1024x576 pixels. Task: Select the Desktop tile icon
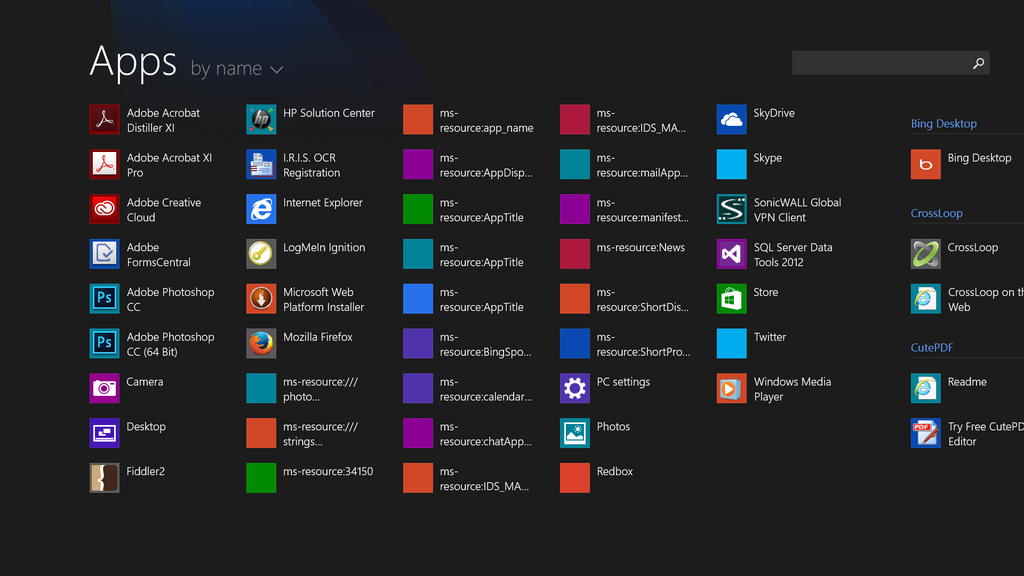(x=104, y=433)
